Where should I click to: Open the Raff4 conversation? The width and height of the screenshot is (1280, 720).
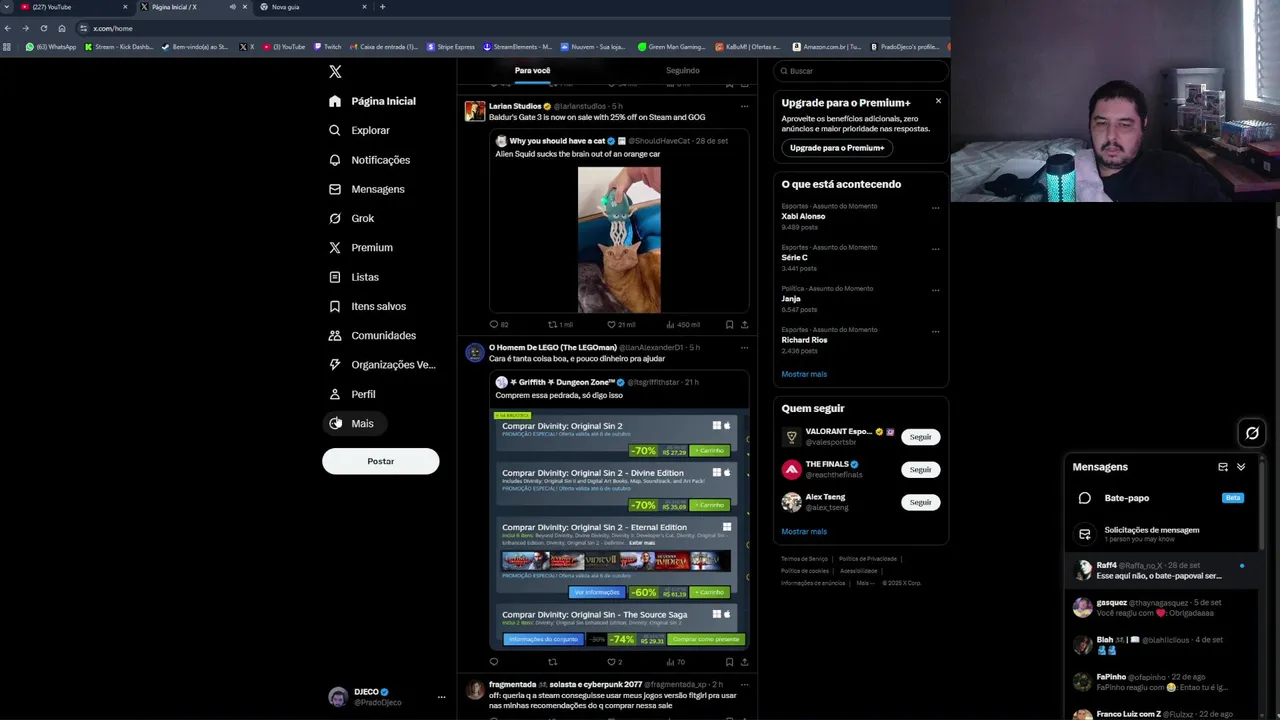pyautogui.click(x=1160, y=570)
